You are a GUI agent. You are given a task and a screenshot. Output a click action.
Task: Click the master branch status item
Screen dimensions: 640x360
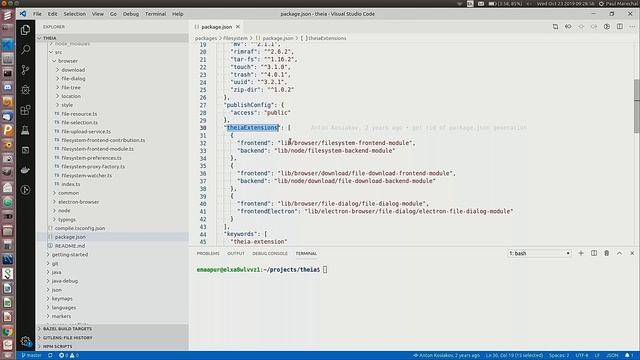pyautogui.click(x=31, y=356)
